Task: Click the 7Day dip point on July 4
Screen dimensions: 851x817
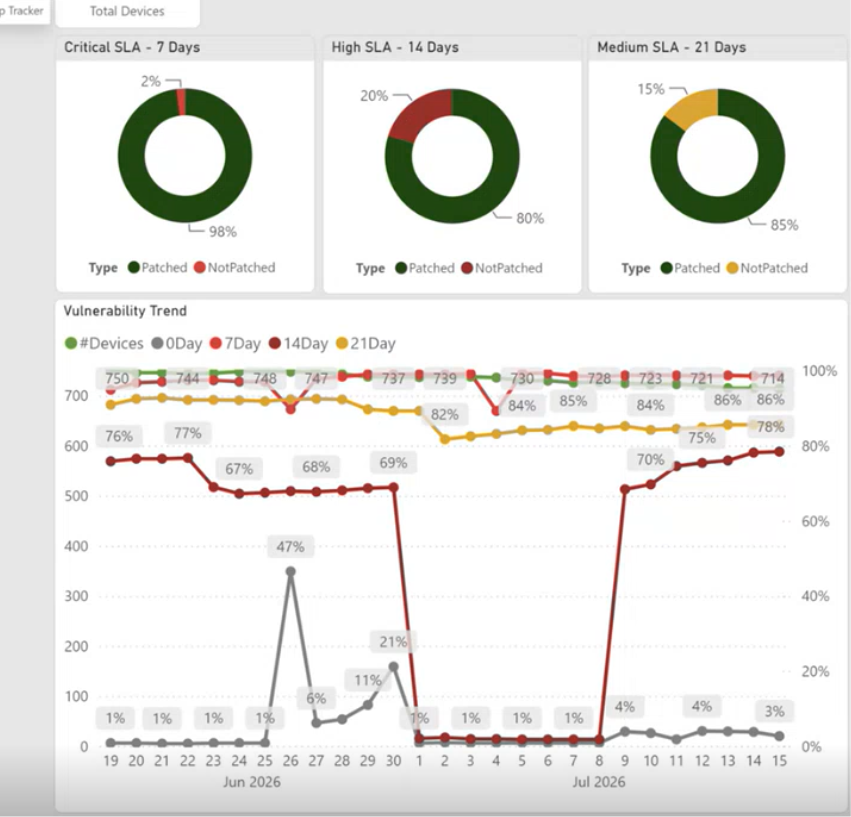Action: 496,411
